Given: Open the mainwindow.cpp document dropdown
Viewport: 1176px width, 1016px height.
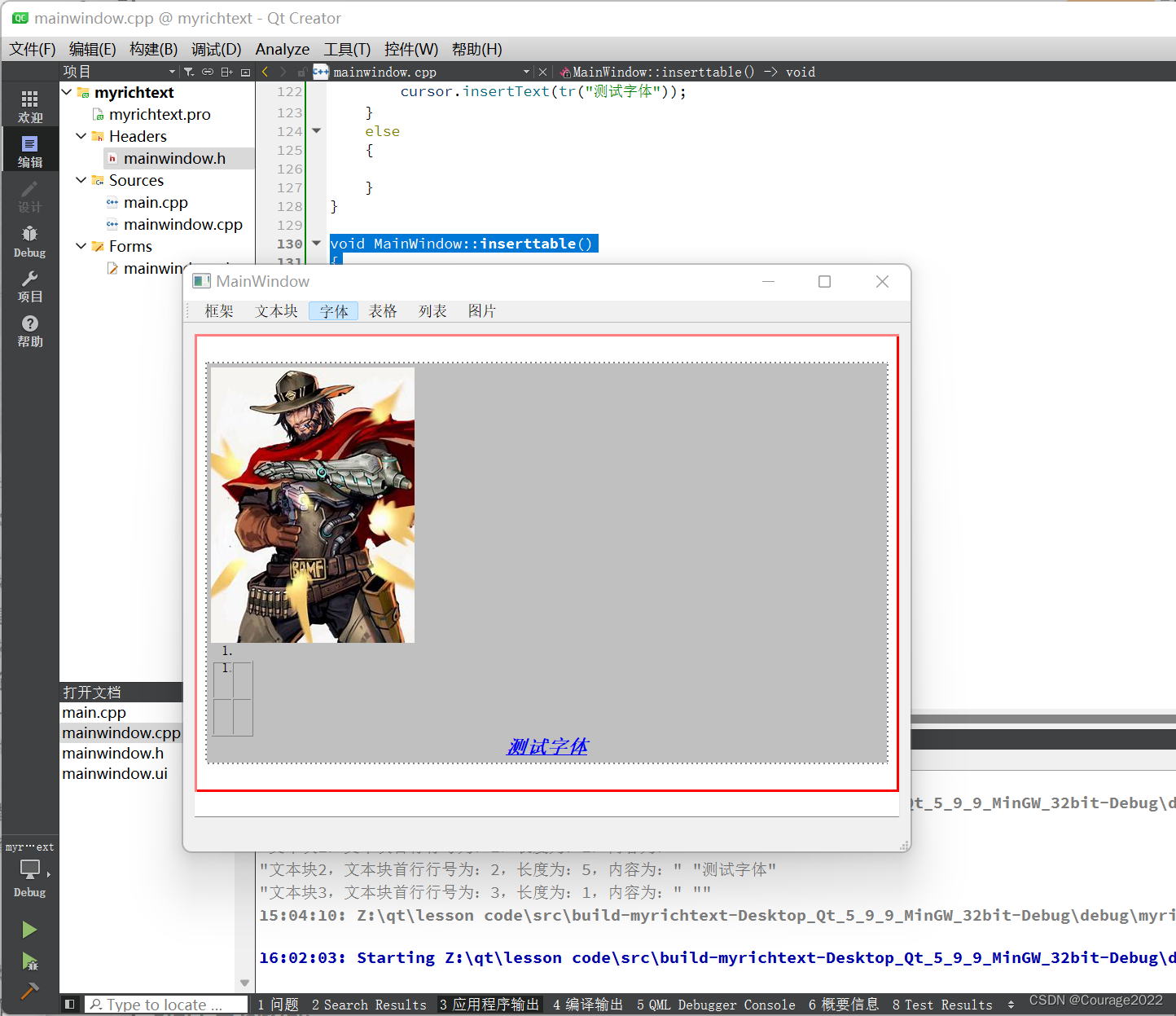Looking at the screenshot, I should (x=526, y=72).
